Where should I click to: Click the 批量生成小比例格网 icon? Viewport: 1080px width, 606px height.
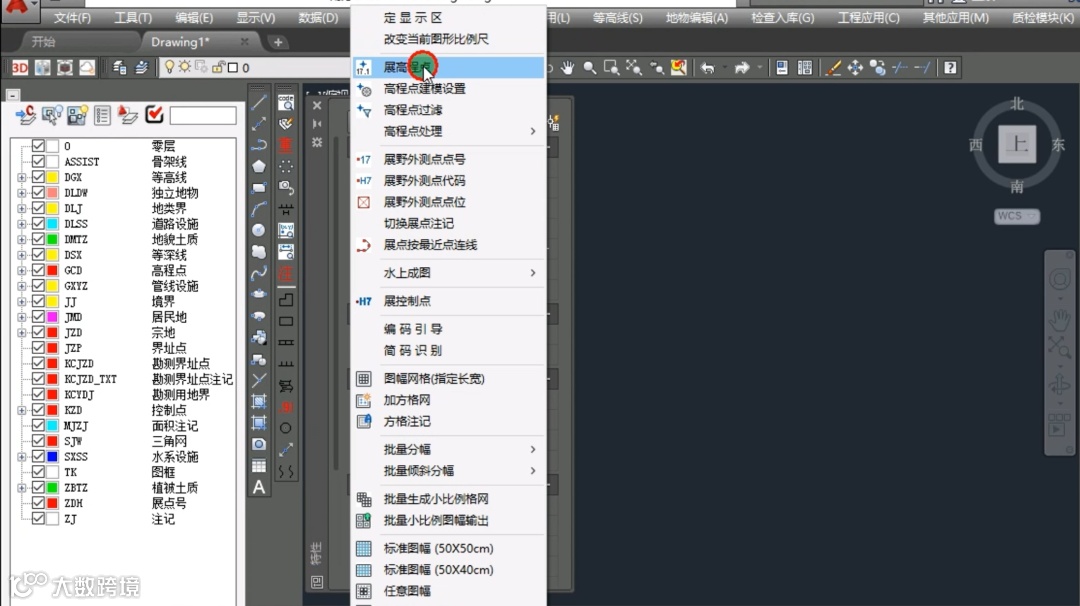[364, 499]
